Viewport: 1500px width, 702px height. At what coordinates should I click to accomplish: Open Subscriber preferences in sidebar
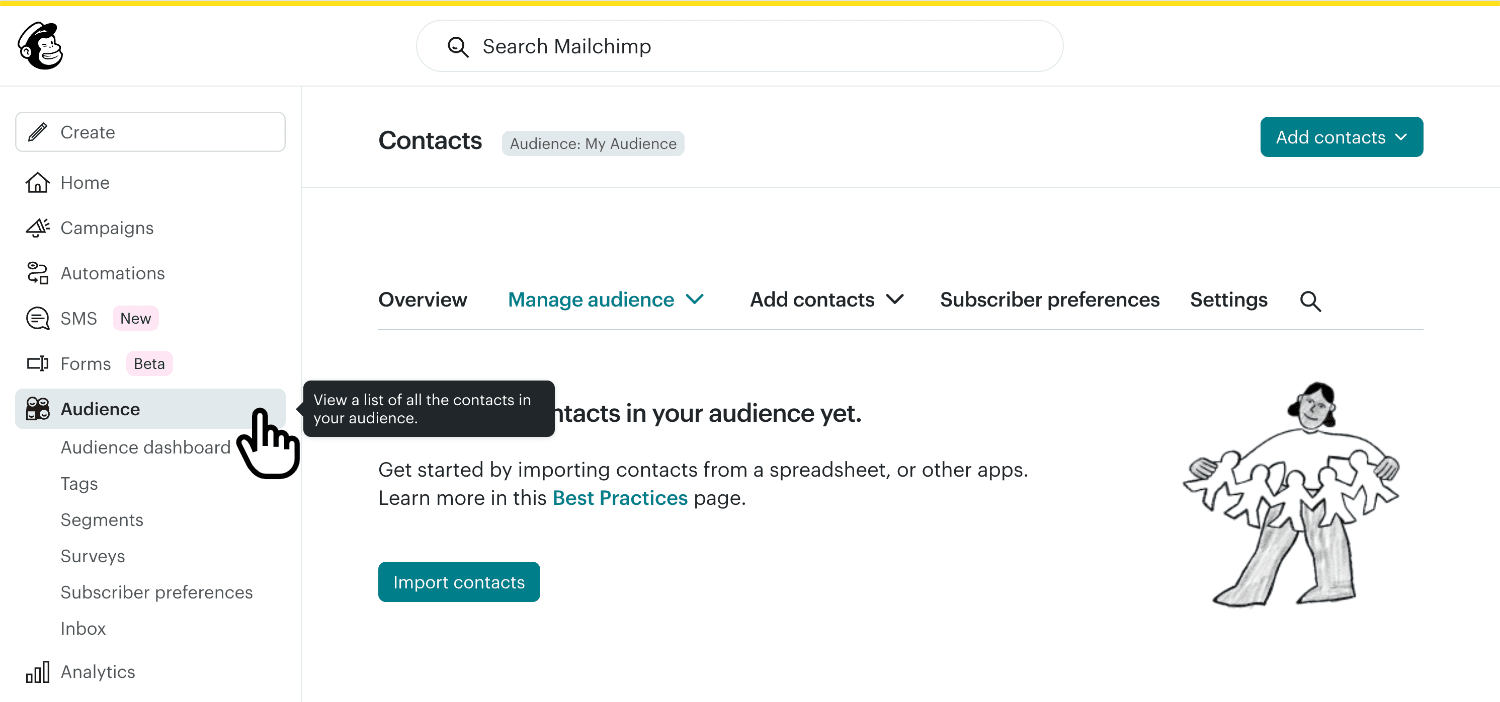pos(157,592)
